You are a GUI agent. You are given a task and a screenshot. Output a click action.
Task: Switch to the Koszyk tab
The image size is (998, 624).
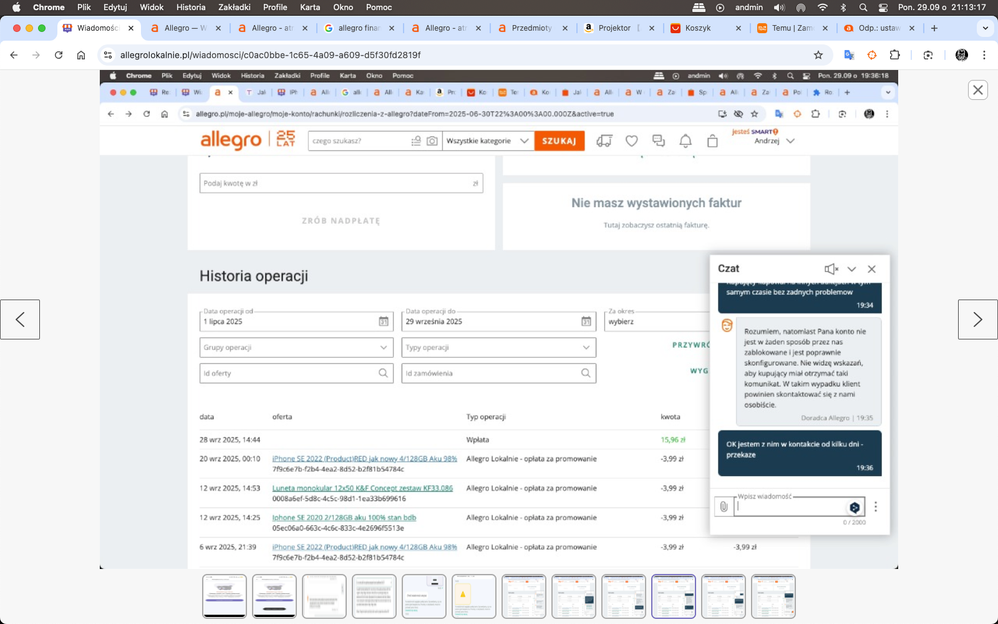704,28
